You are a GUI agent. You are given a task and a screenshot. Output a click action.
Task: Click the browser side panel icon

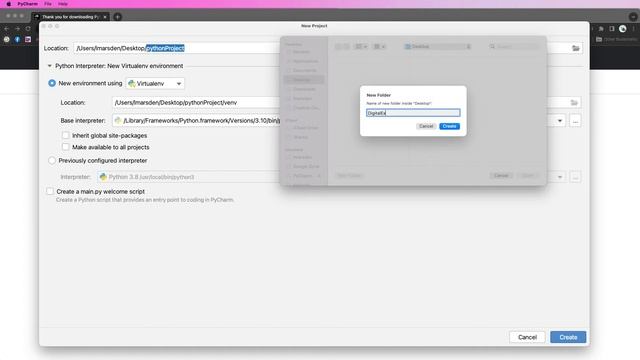[x=611, y=29]
